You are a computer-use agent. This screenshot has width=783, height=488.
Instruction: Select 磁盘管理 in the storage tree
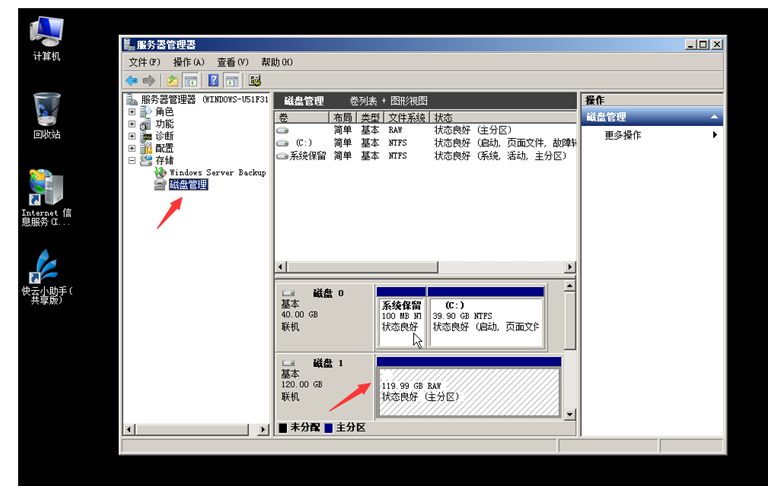tap(188, 184)
